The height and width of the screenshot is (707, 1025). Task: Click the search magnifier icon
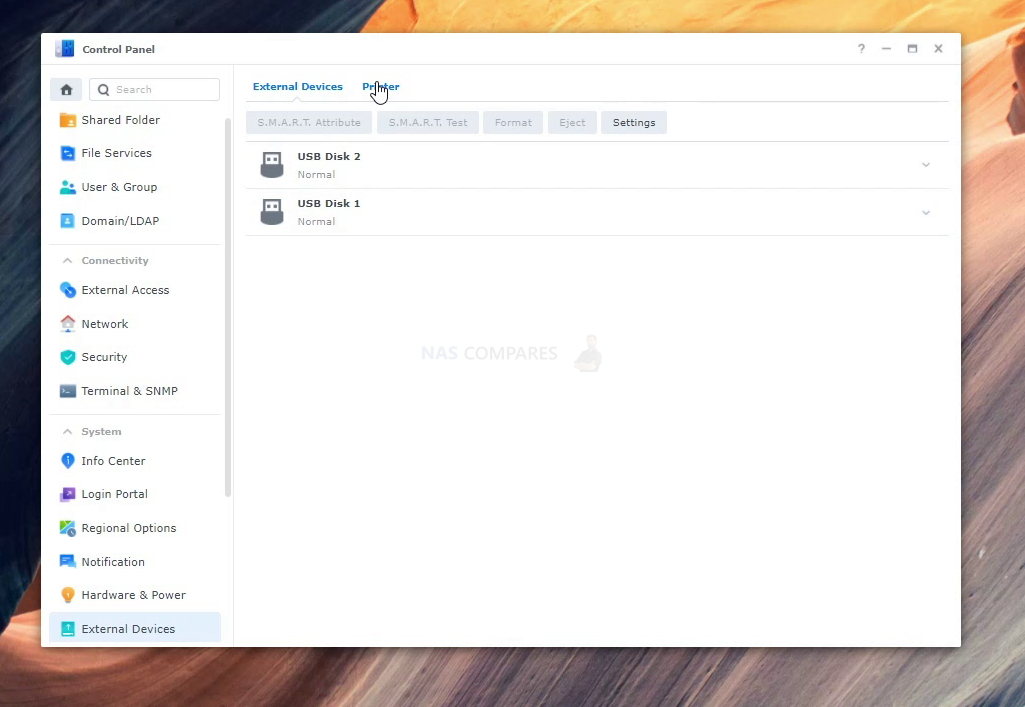(x=103, y=90)
